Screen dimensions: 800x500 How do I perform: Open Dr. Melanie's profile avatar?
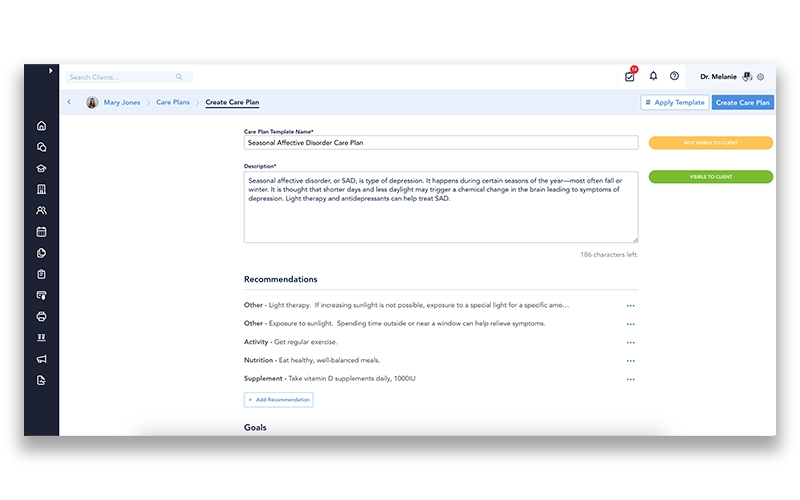(747, 77)
